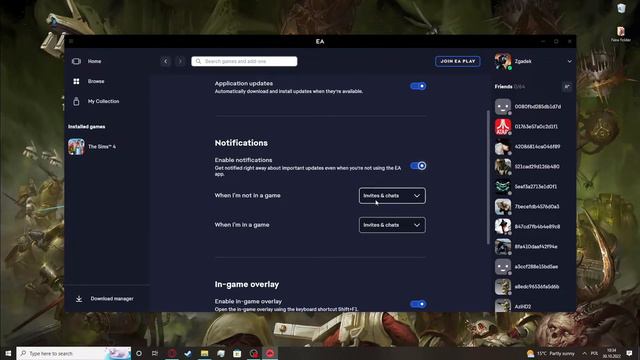Navigate forward with right arrow
The width and height of the screenshot is (640, 360).
tap(180, 61)
